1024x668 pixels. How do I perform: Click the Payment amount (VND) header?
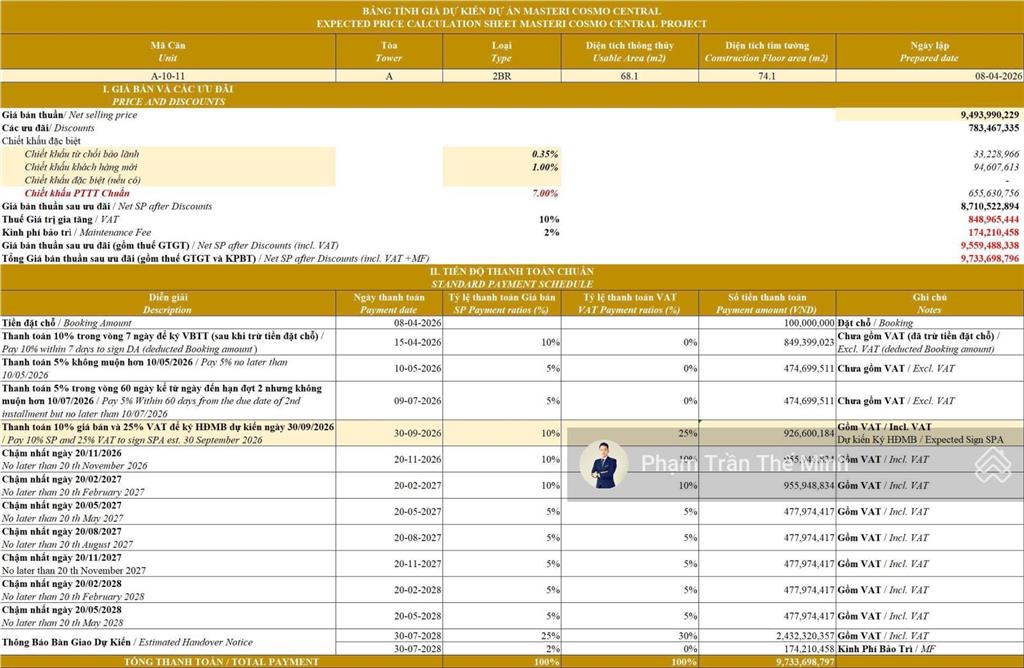click(767, 304)
